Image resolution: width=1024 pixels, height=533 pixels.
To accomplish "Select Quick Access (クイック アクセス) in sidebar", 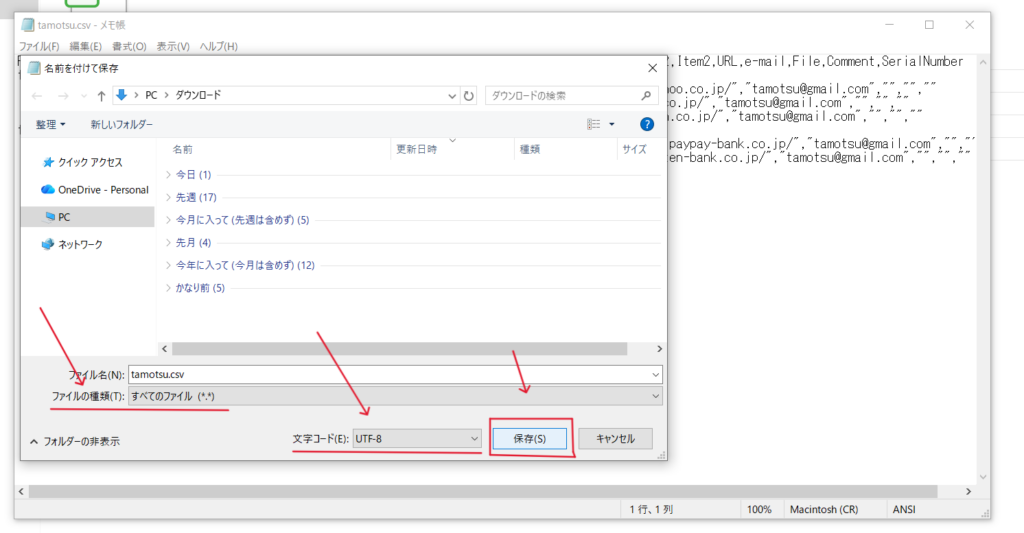I will pyautogui.click(x=89, y=163).
